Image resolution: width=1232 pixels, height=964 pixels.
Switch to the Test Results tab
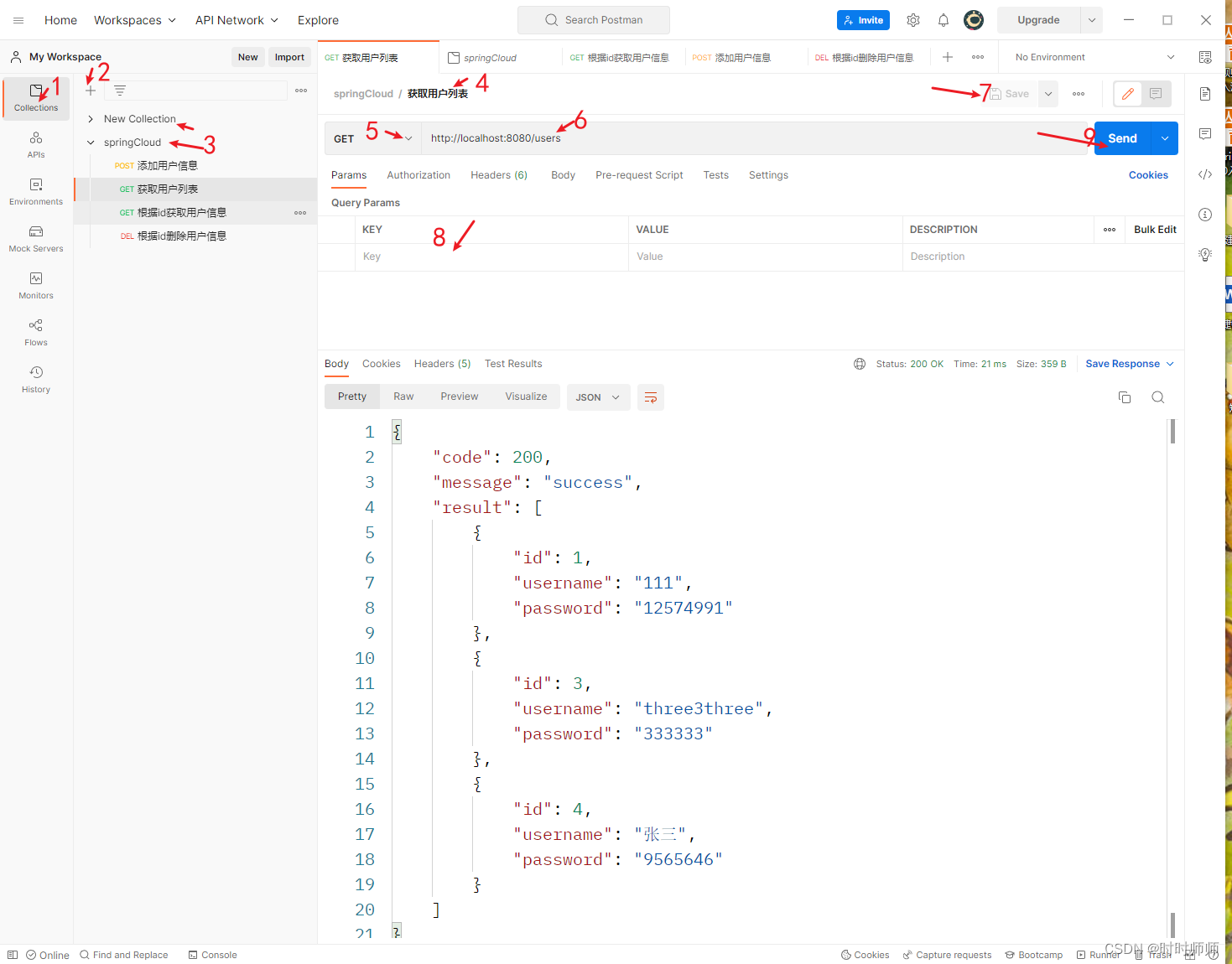click(x=513, y=364)
